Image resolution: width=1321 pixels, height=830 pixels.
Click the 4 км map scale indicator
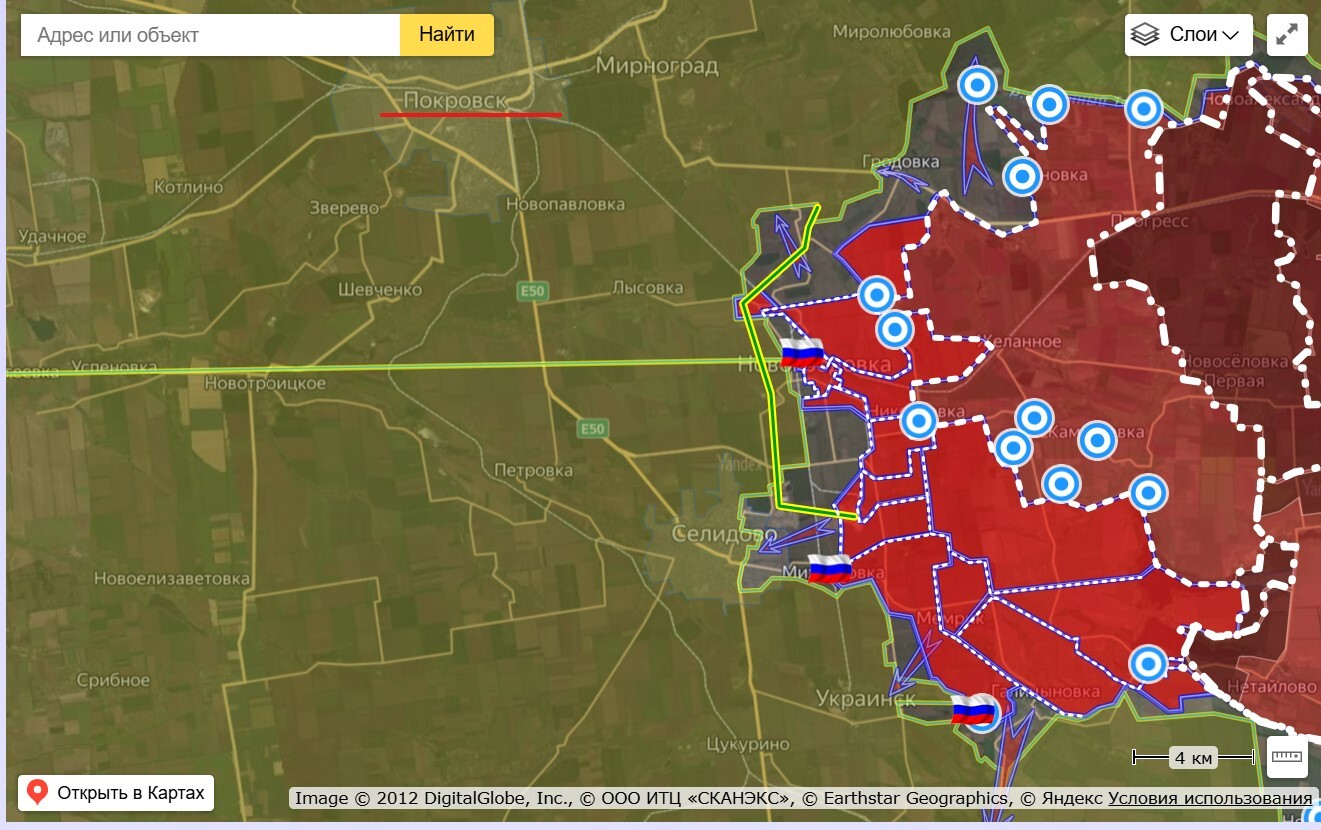click(1193, 758)
